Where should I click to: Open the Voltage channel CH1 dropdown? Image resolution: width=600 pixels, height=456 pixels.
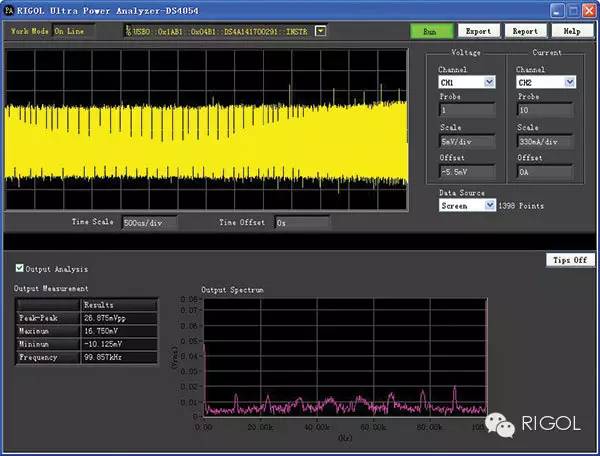489,82
